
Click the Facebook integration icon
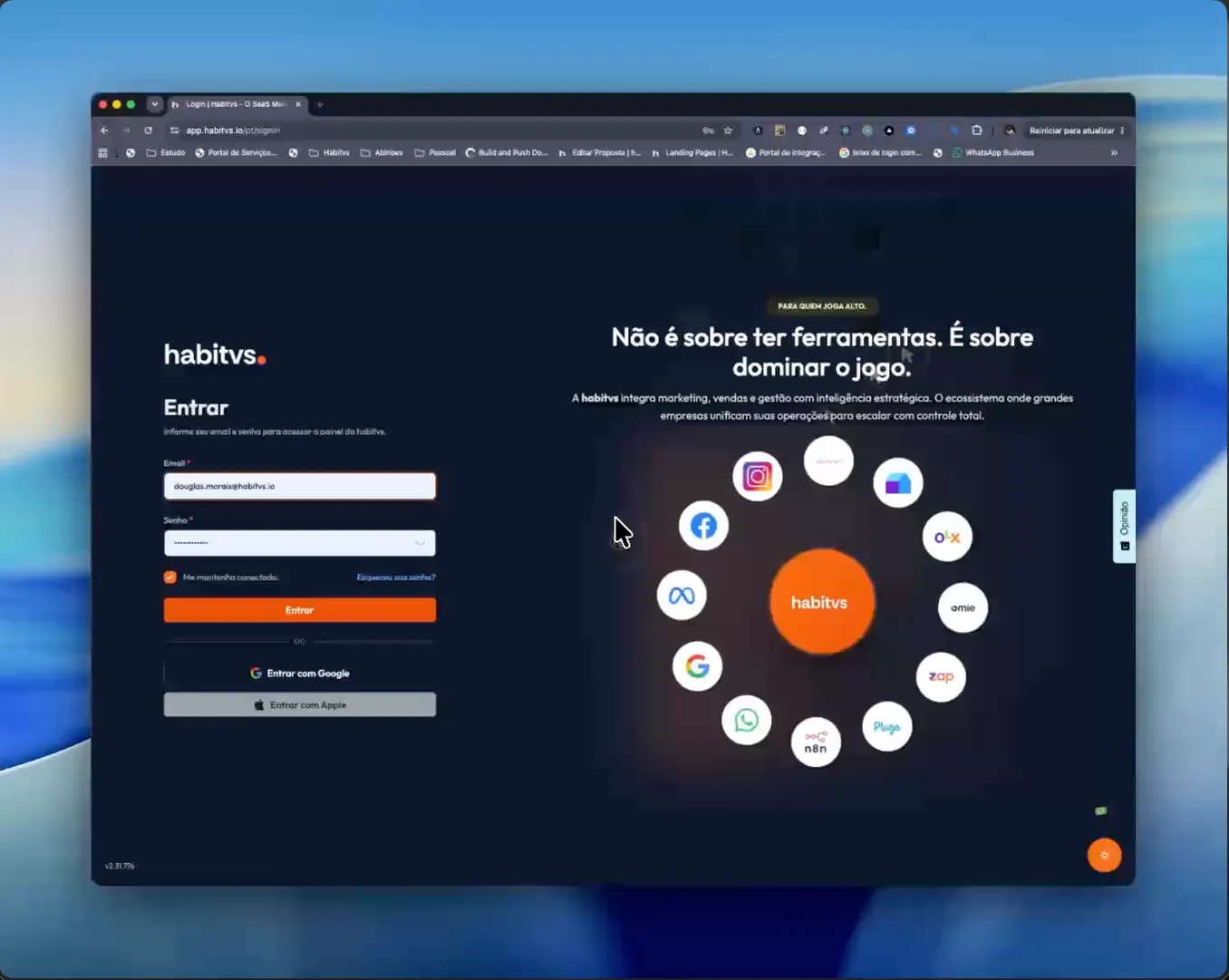pos(703,526)
